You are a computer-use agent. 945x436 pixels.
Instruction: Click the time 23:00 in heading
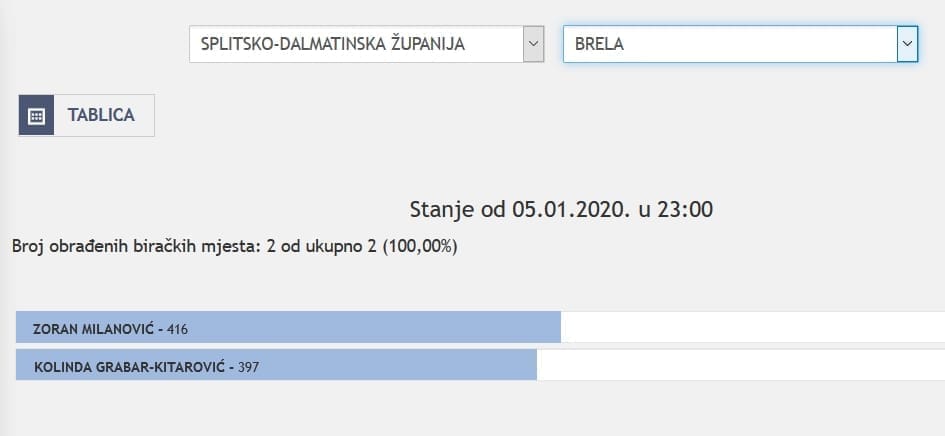click(x=688, y=209)
